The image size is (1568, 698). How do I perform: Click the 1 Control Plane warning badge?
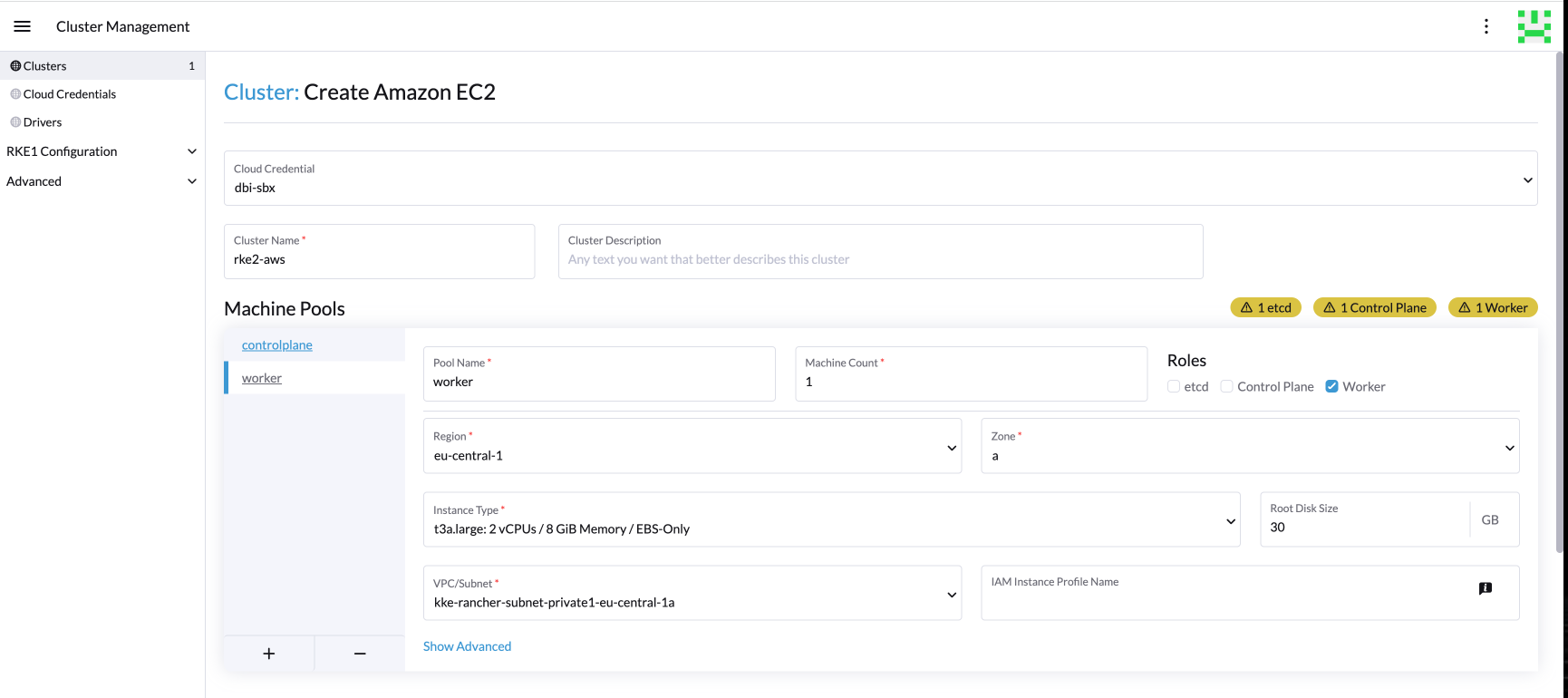point(1374,308)
